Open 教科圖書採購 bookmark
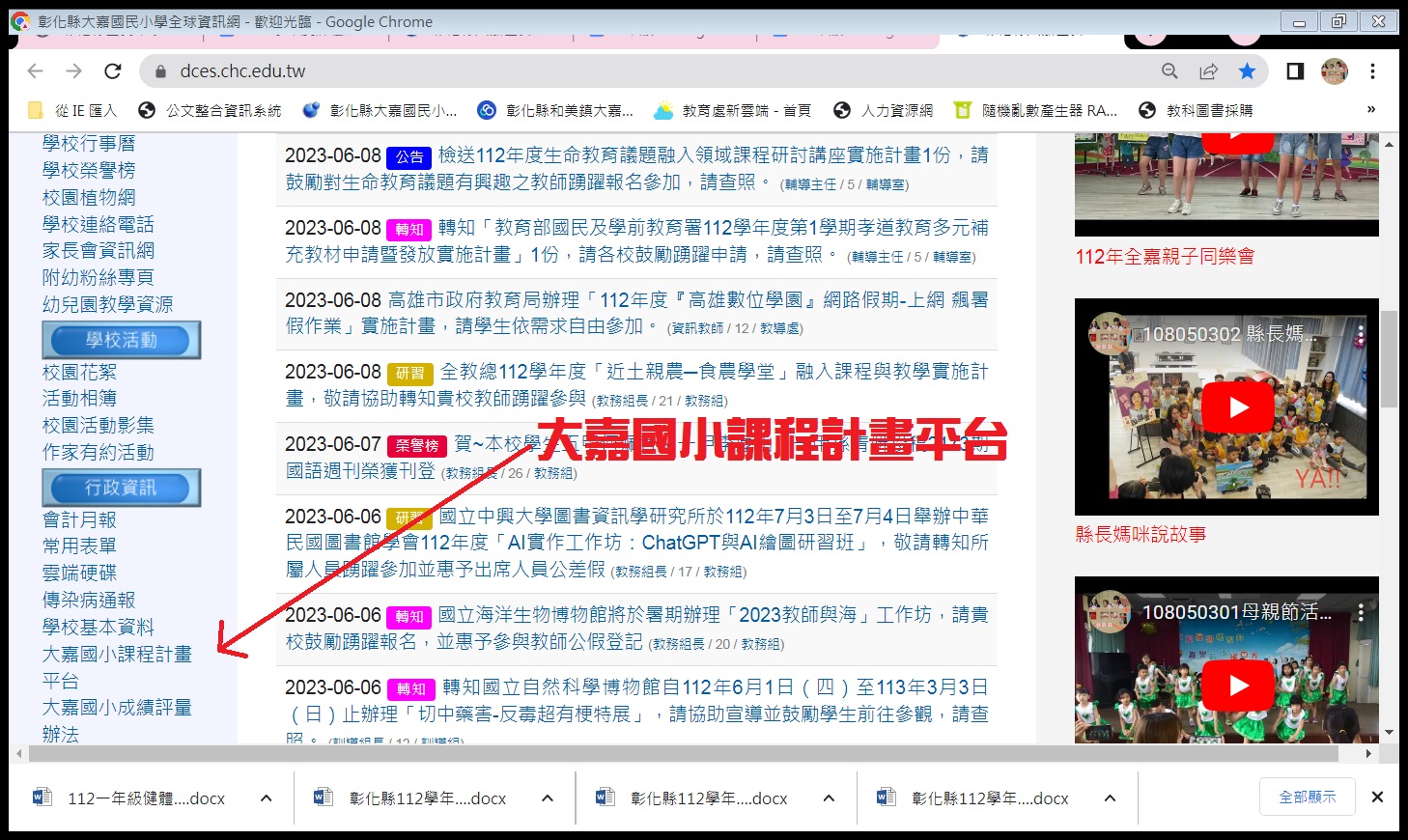 pos(1196,111)
